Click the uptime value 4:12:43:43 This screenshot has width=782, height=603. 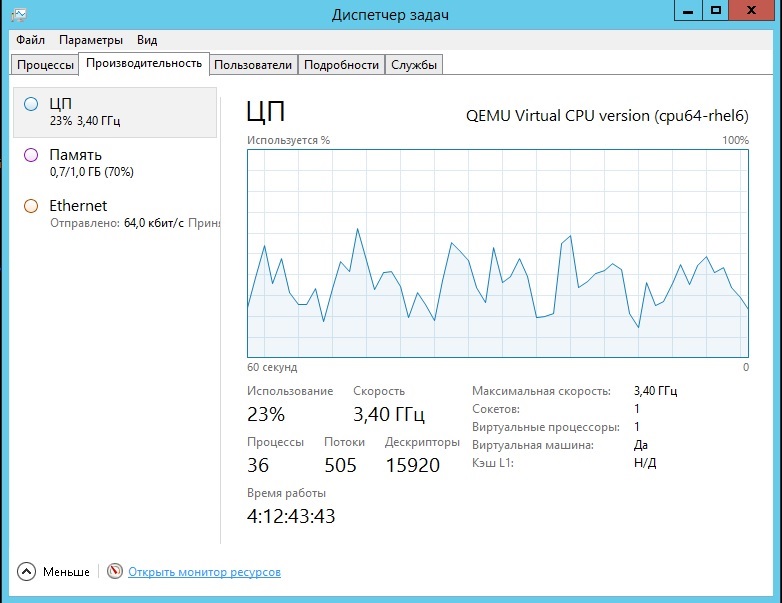pyautogui.click(x=291, y=516)
